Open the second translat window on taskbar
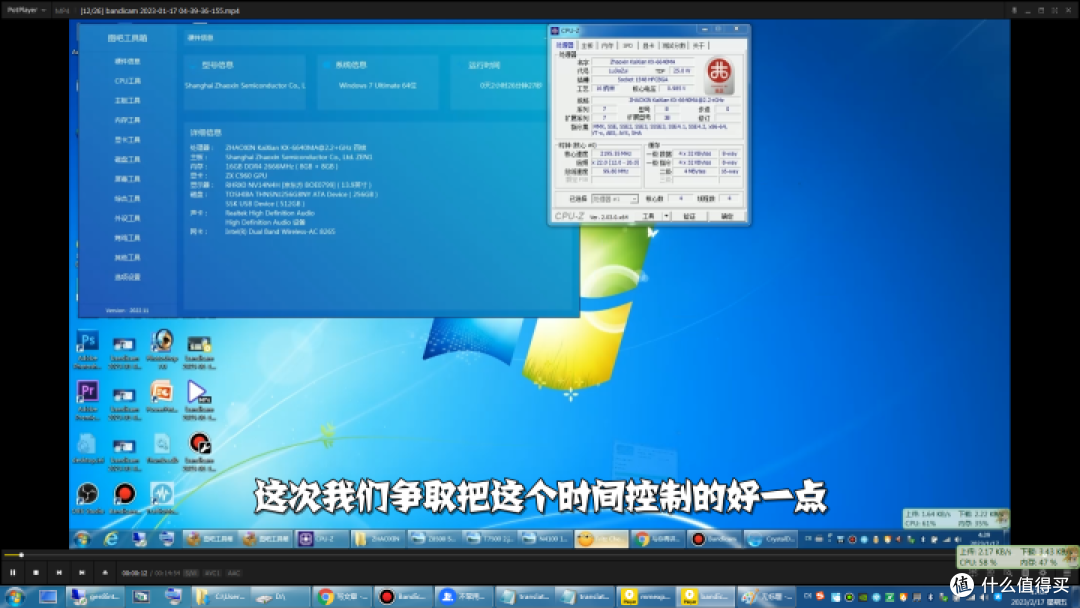This screenshot has width=1080, height=608. point(585,597)
